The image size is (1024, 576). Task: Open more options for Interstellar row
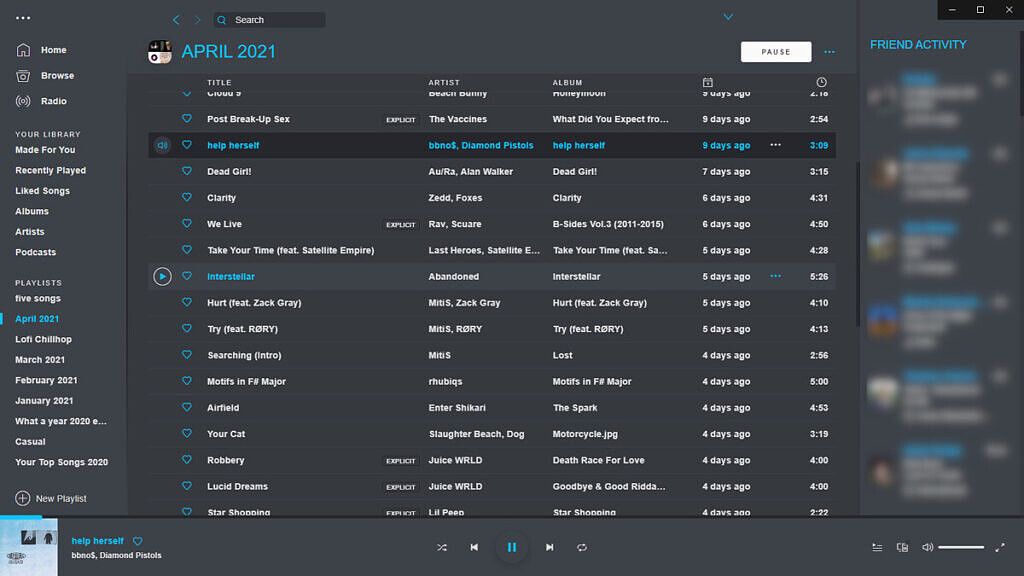[775, 276]
